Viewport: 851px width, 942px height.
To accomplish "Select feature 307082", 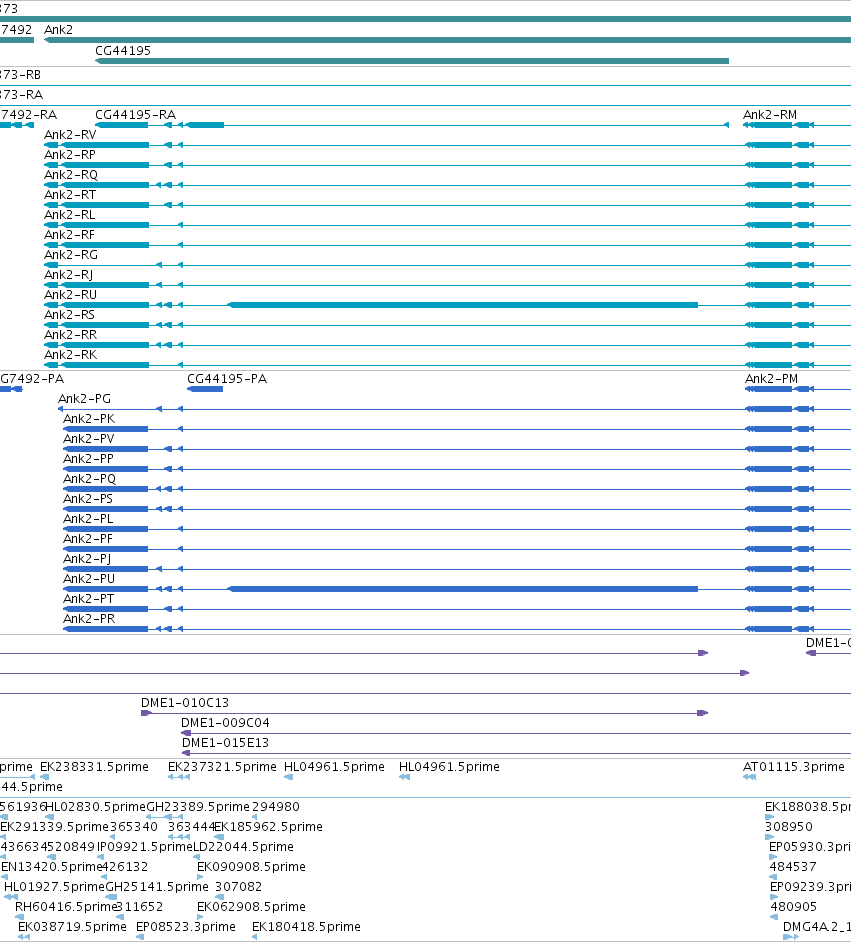I will click(239, 887).
